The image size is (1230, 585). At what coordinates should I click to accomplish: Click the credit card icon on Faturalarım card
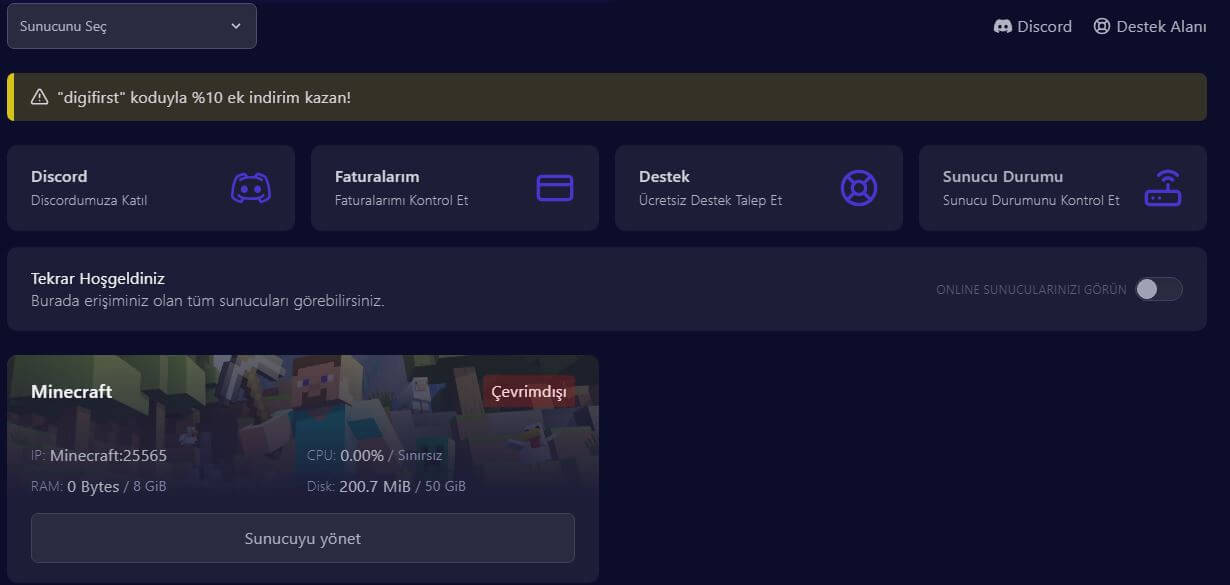click(555, 188)
